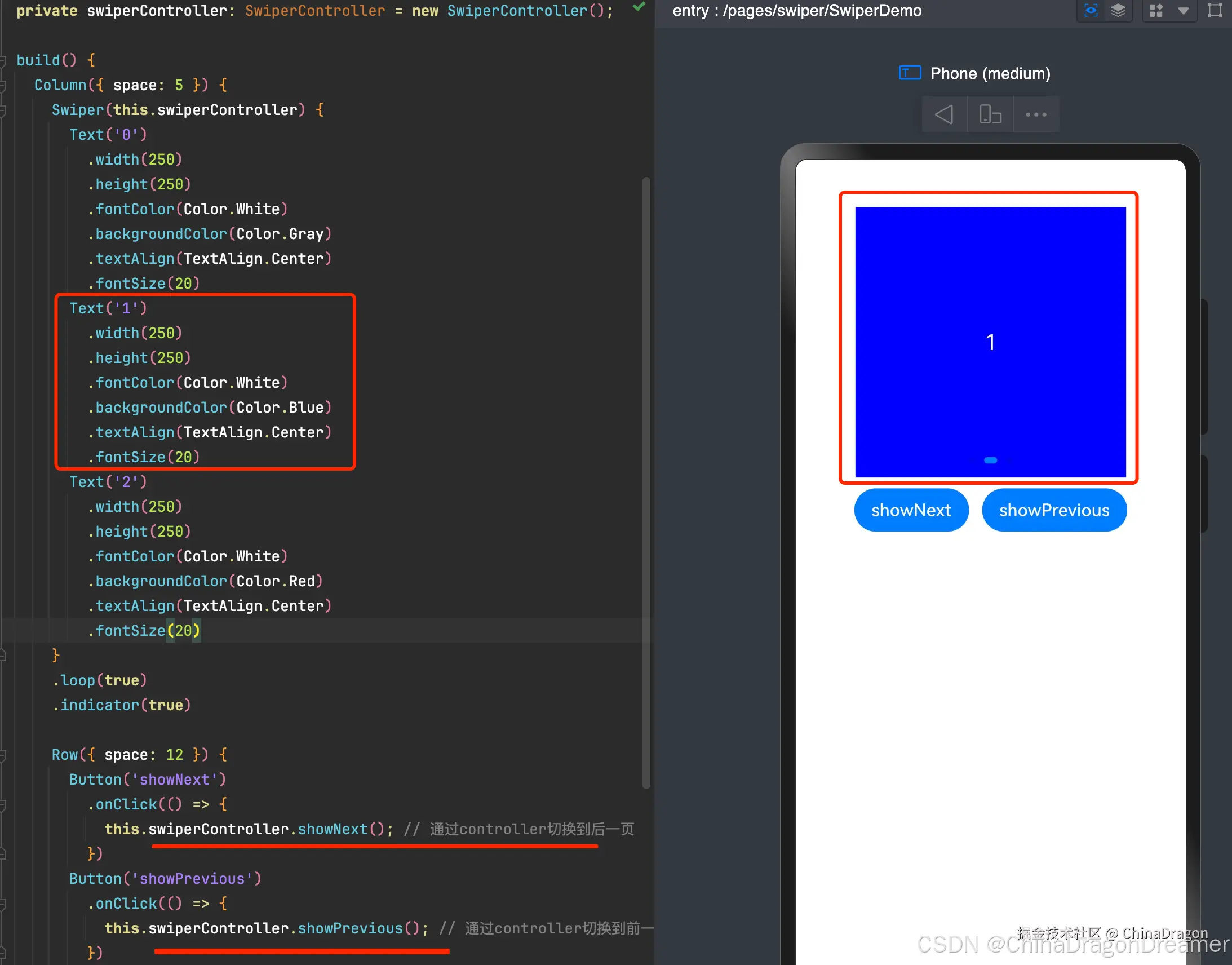Viewport: 1232px width, 965px height.
Task: Open the three-dots more options in previewer
Action: pyautogui.click(x=1036, y=114)
